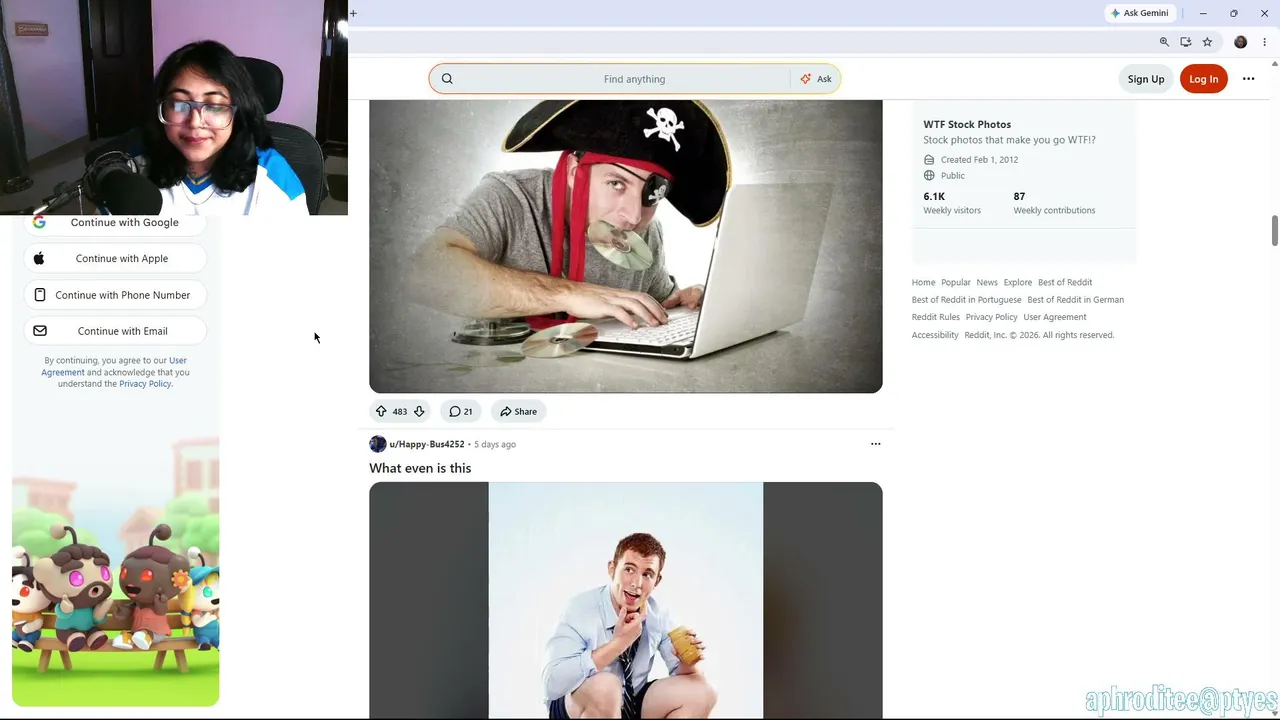Bookmark this page with the star icon

coord(1207,42)
